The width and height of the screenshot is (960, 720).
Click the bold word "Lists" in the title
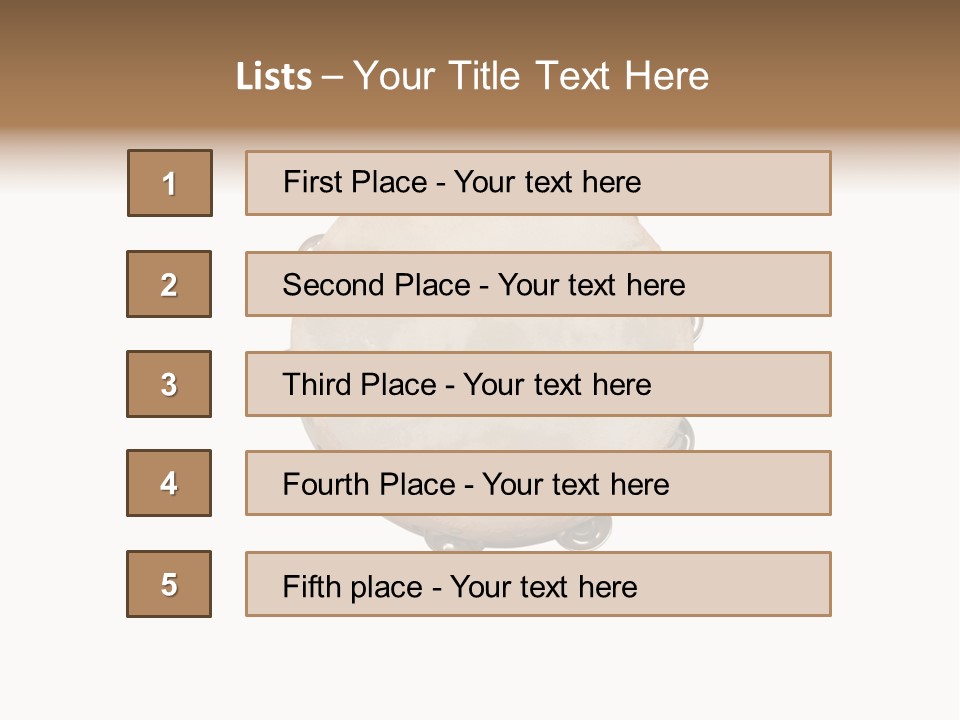click(x=273, y=77)
